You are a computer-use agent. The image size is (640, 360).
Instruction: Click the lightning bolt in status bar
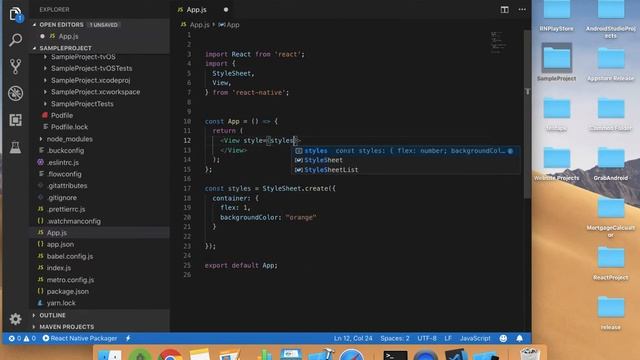point(128,338)
